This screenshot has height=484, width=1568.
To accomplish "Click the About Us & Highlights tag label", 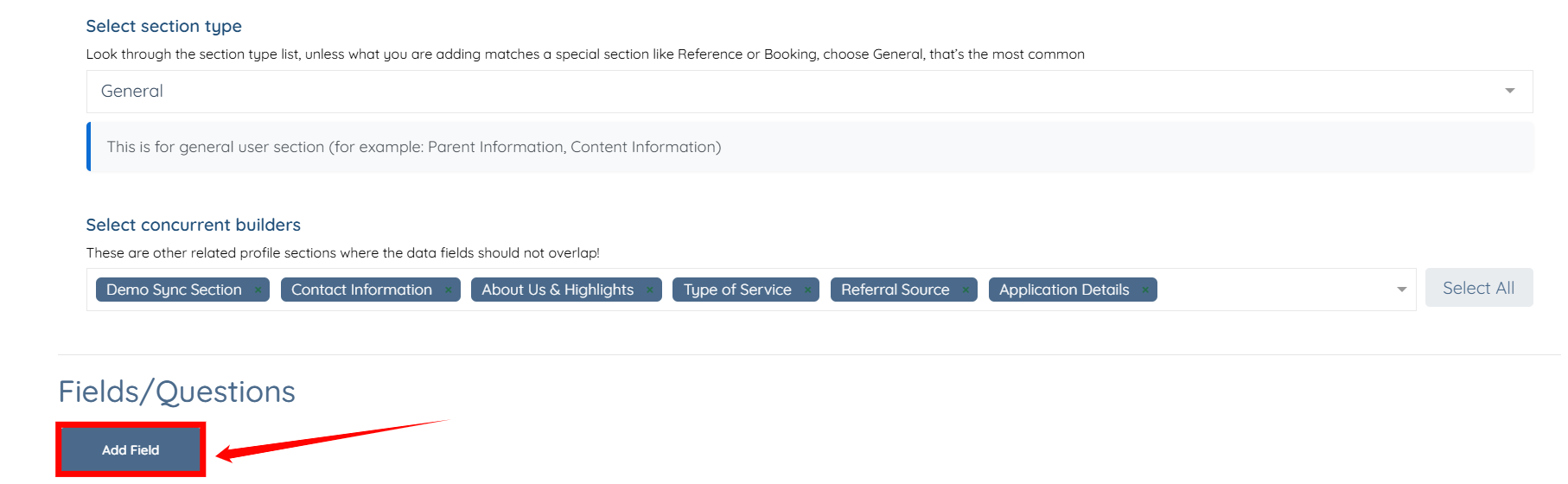I will pos(558,290).
